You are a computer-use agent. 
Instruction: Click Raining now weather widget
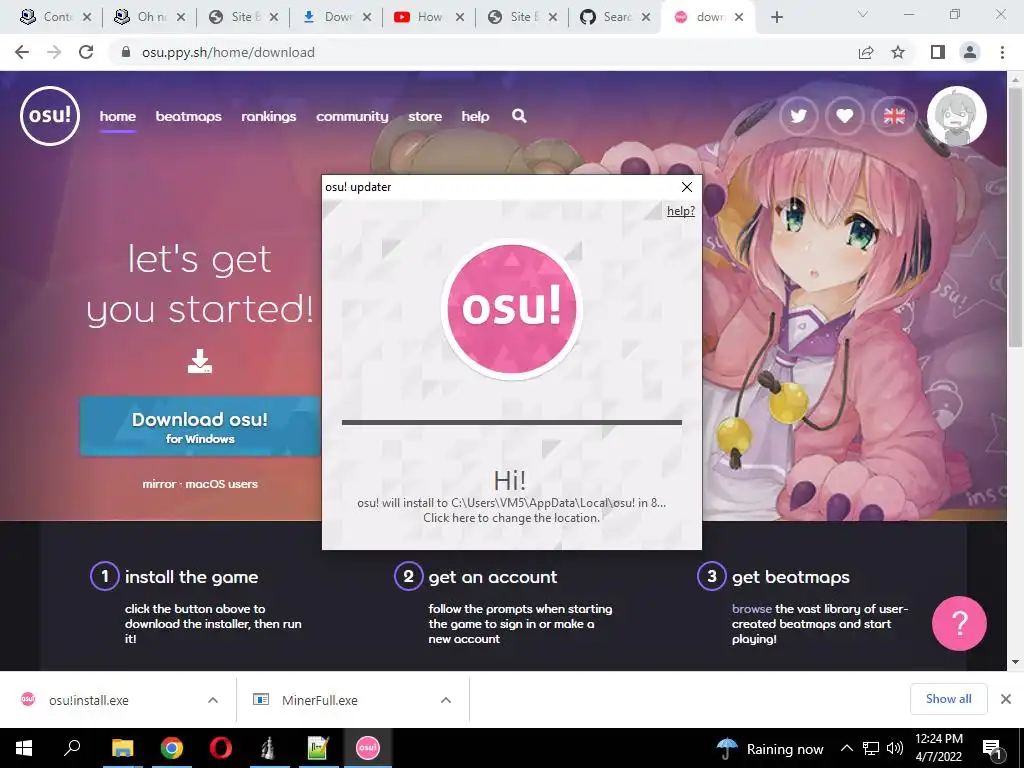coord(770,749)
